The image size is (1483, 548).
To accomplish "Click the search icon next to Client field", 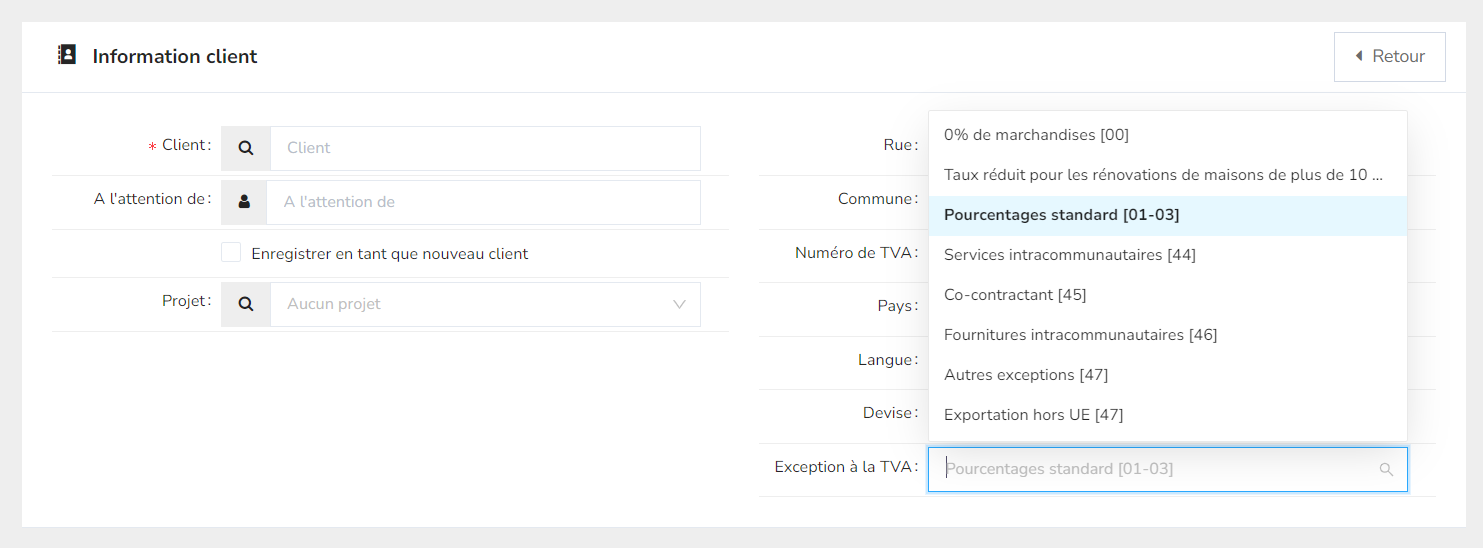I will tap(246, 148).
